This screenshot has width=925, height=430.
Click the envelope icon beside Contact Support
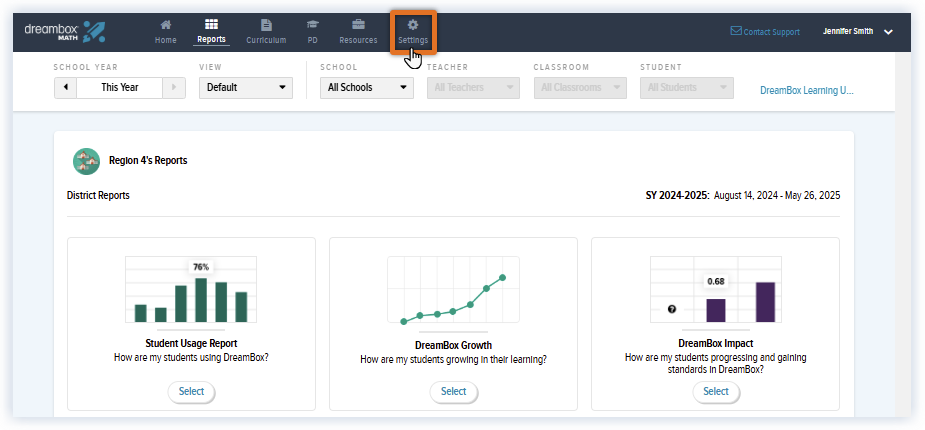point(736,31)
